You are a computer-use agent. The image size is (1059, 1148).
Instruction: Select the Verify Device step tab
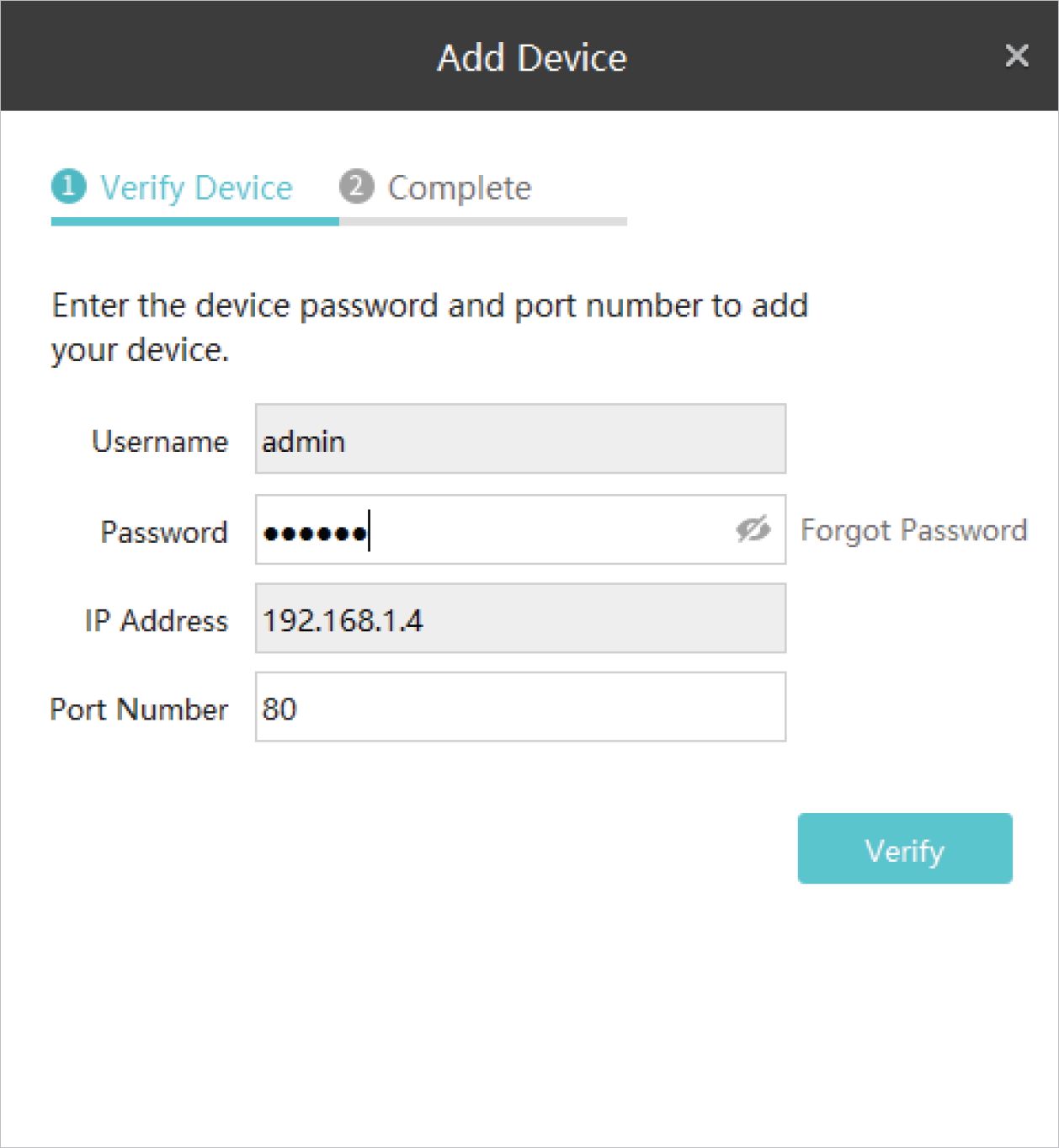click(195, 188)
